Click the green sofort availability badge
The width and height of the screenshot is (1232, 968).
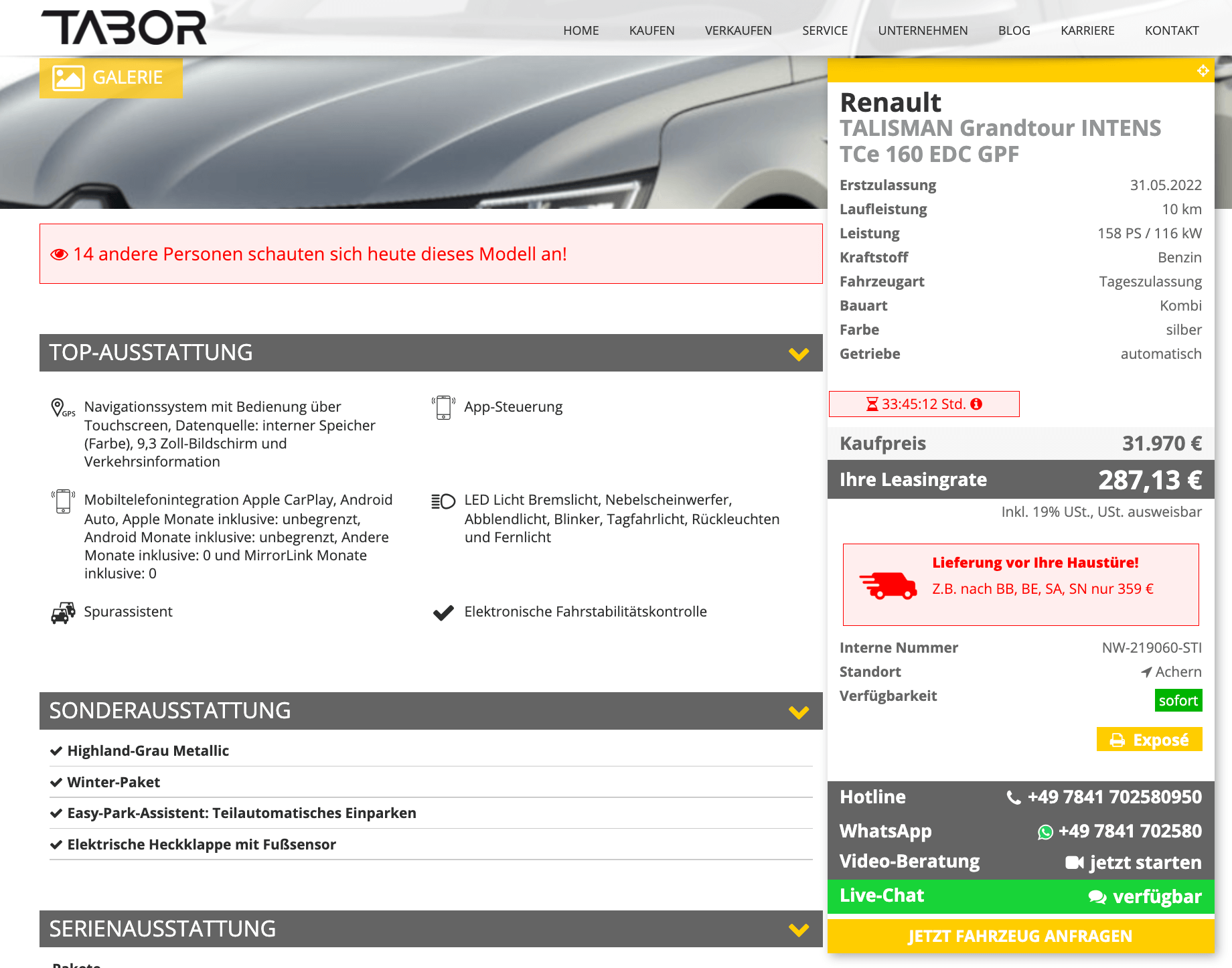(x=1178, y=700)
